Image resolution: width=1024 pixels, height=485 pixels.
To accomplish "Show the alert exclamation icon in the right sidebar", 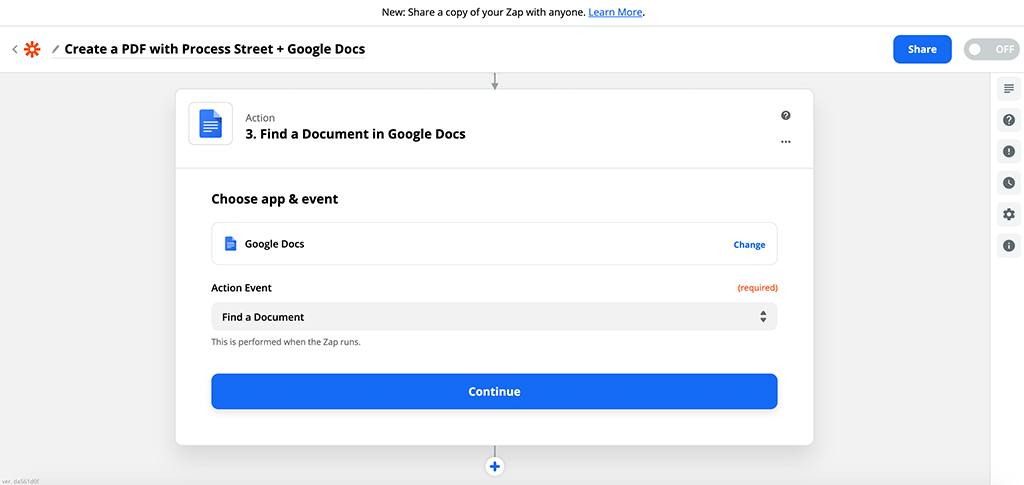I will pyautogui.click(x=1008, y=152).
